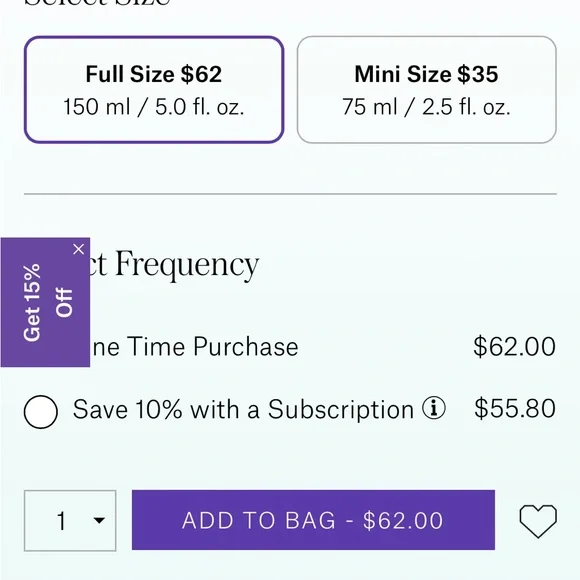This screenshot has width=580, height=580.
Task: Click the $55.80 subscription price
Action: point(515,408)
